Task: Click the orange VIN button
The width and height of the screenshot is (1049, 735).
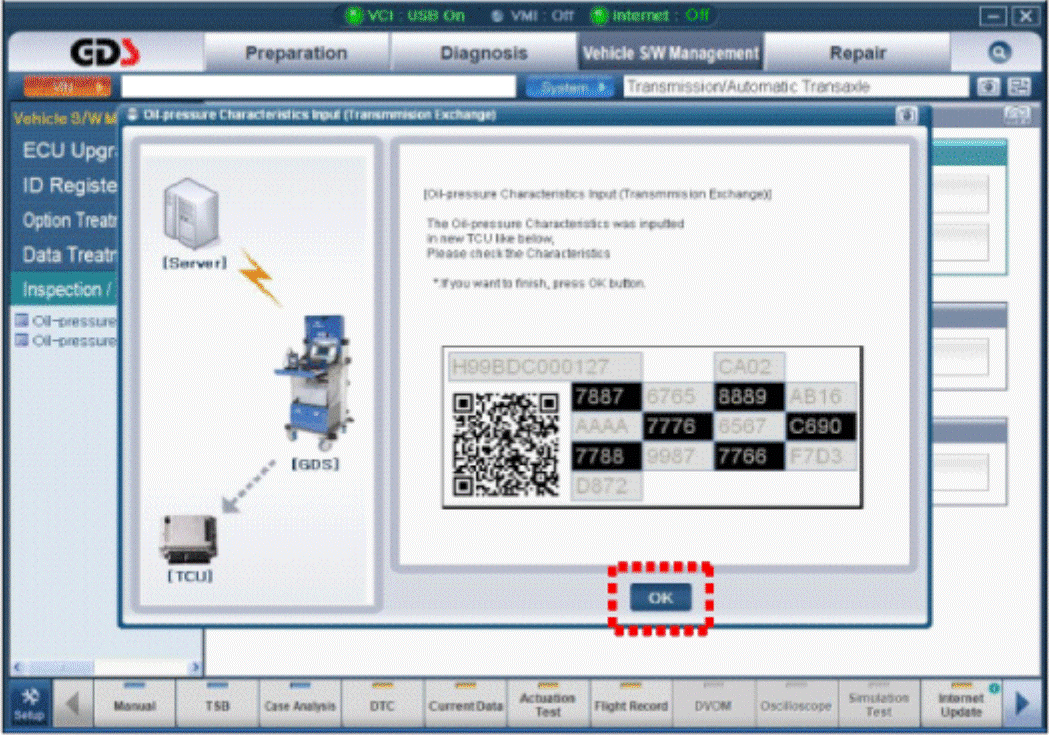Action: [x=67, y=87]
